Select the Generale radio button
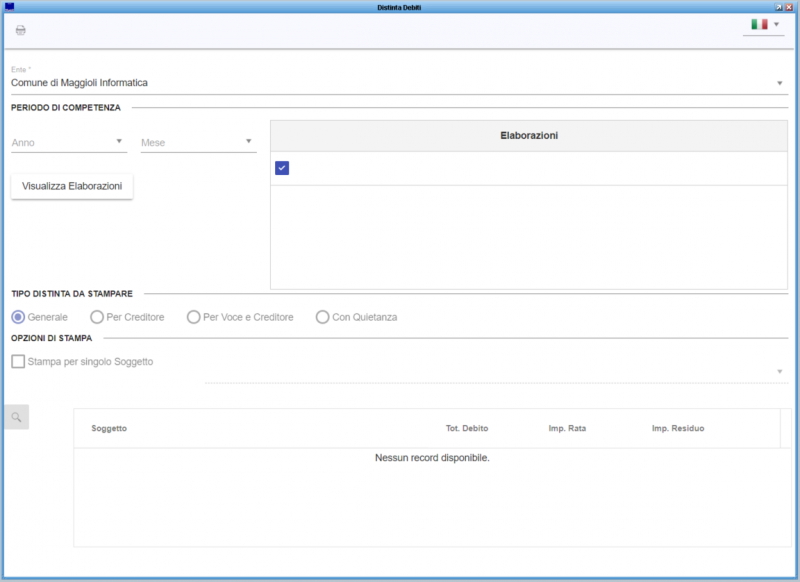 (18, 317)
